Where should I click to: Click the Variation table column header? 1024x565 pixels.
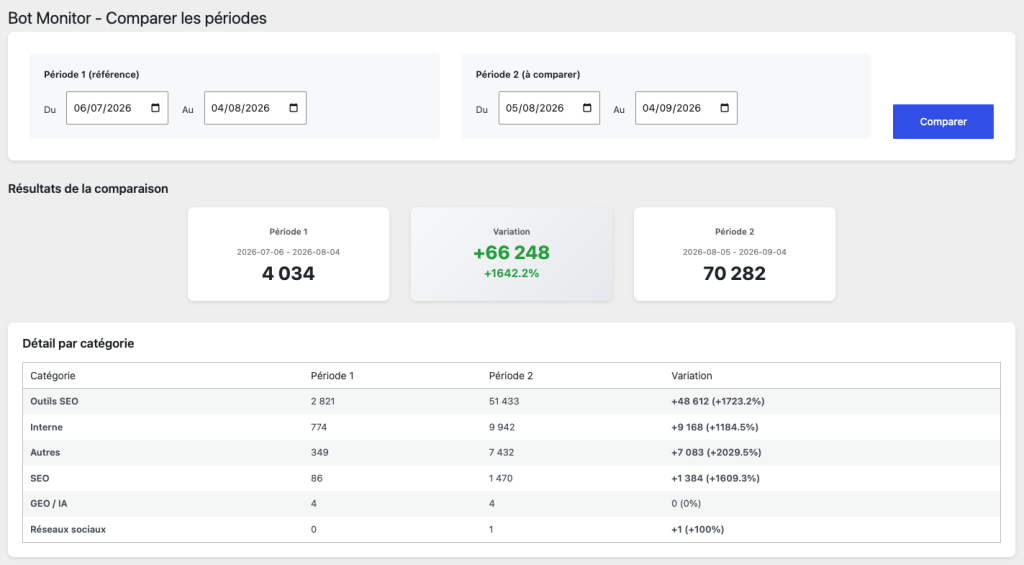pyautogui.click(x=692, y=376)
